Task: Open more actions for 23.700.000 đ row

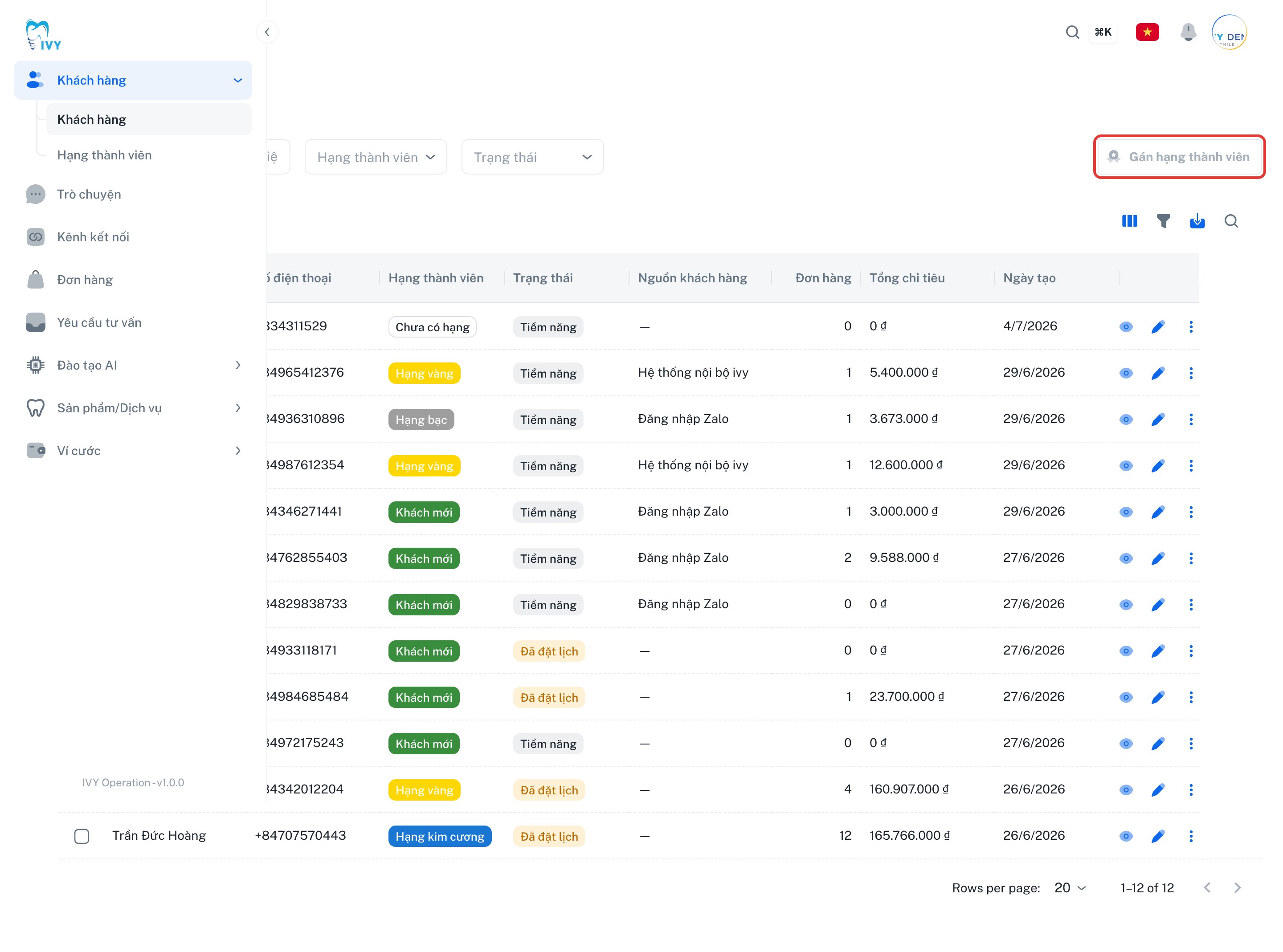Action: pyautogui.click(x=1191, y=697)
